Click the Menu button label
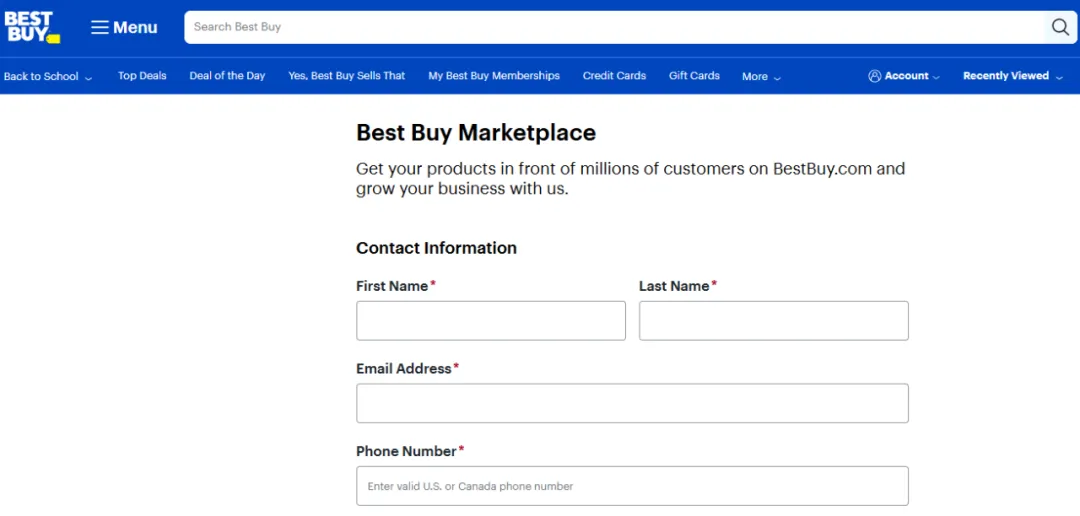 [135, 27]
